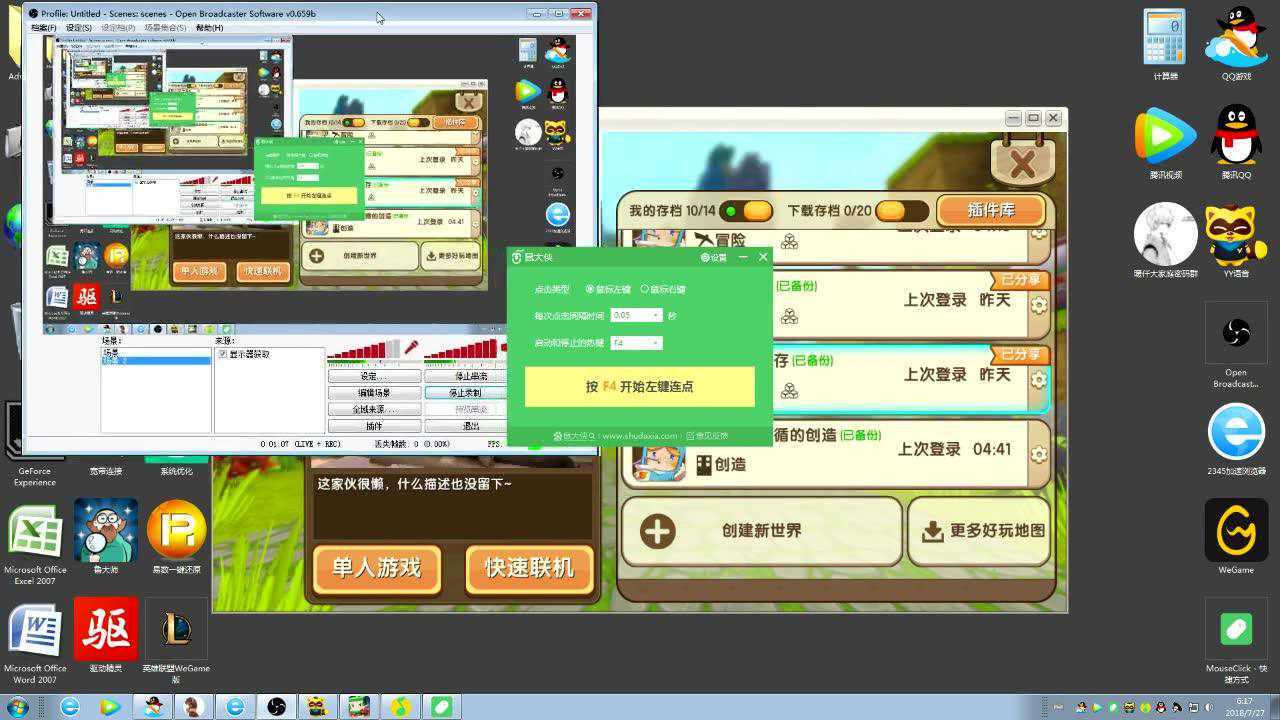Launch 鲁大师 desktop icon

[106, 536]
